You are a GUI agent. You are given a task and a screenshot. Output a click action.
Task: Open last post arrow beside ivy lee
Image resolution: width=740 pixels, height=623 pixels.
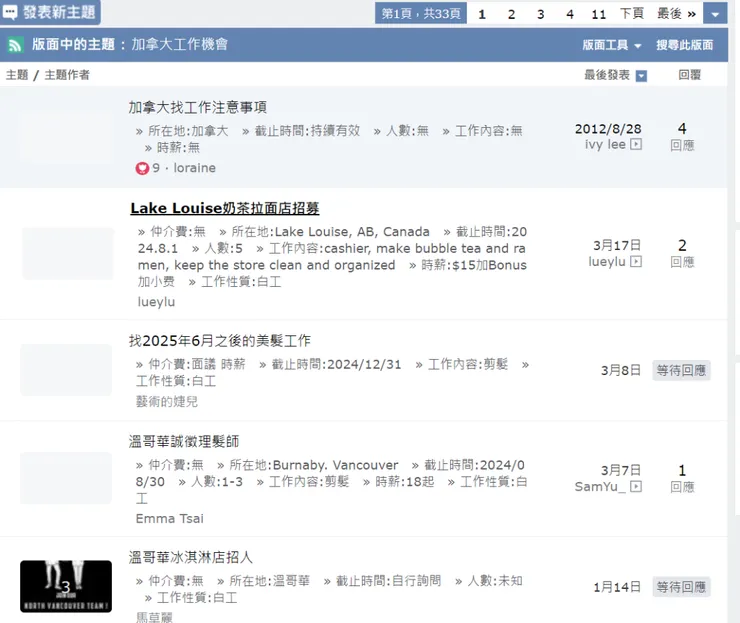tap(636, 144)
